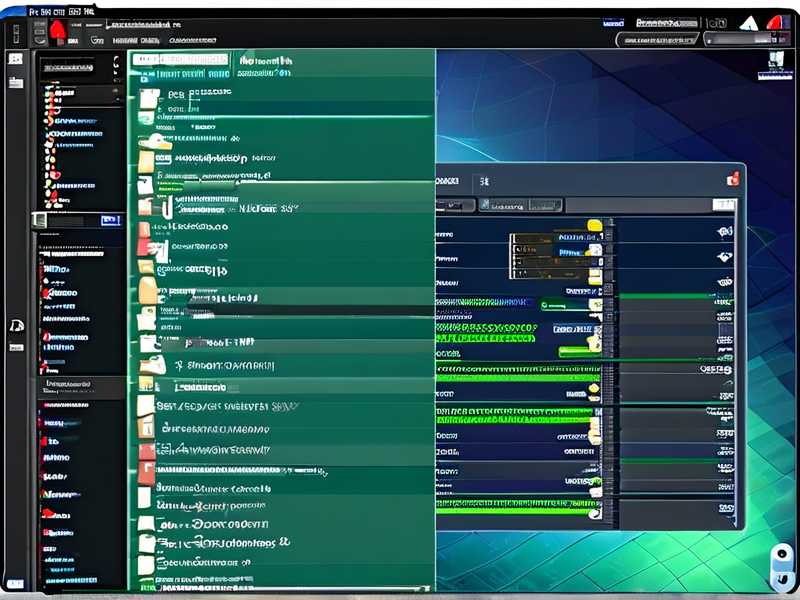This screenshot has width=800, height=600.
Task: Click the bottom-left corner icon in sidebar strip
Action: (15, 581)
